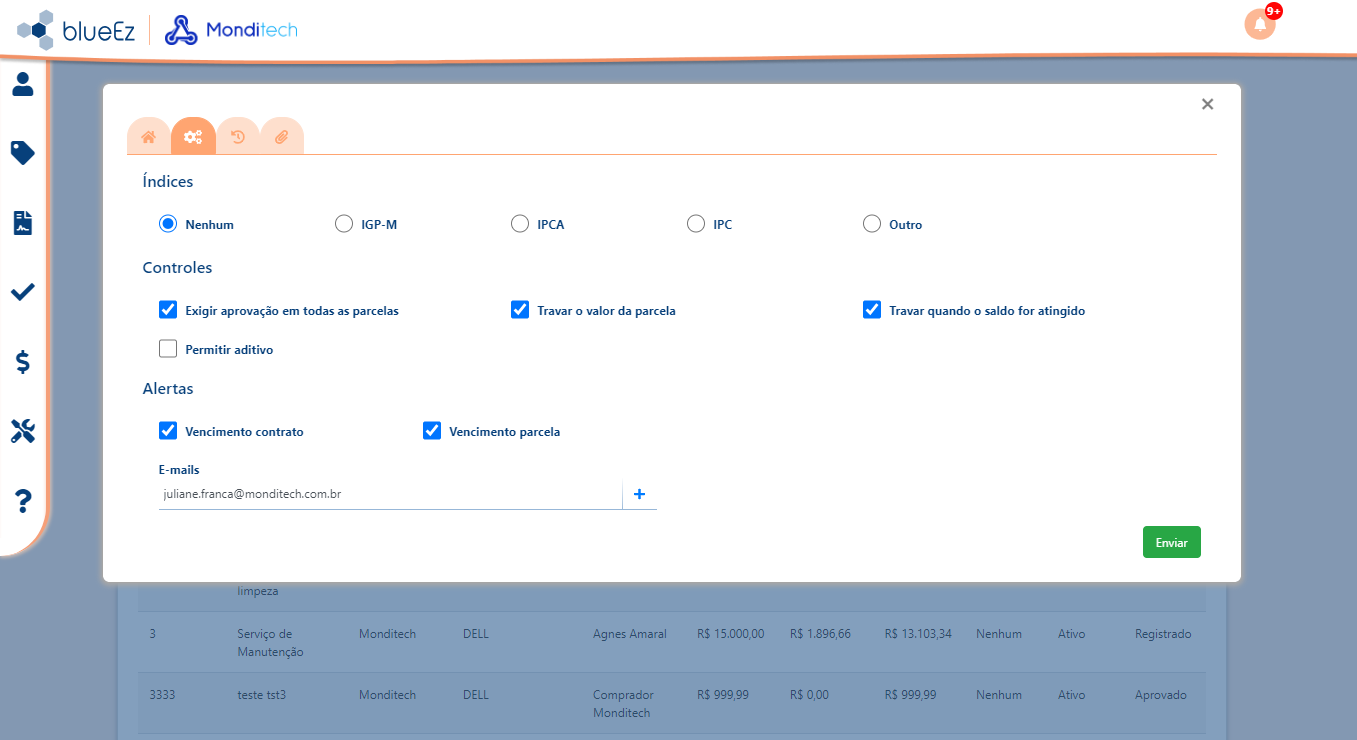The width and height of the screenshot is (1357, 740).
Task: Enable the Permitir aditivo checkbox
Action: point(168,349)
